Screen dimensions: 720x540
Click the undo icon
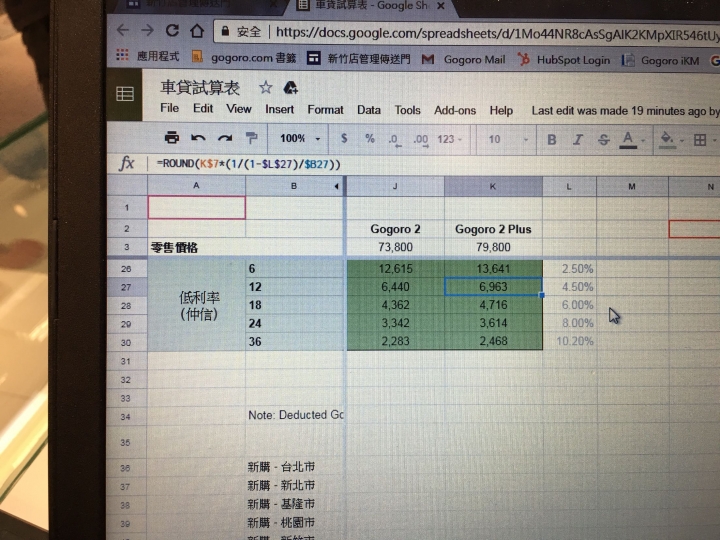pos(198,138)
